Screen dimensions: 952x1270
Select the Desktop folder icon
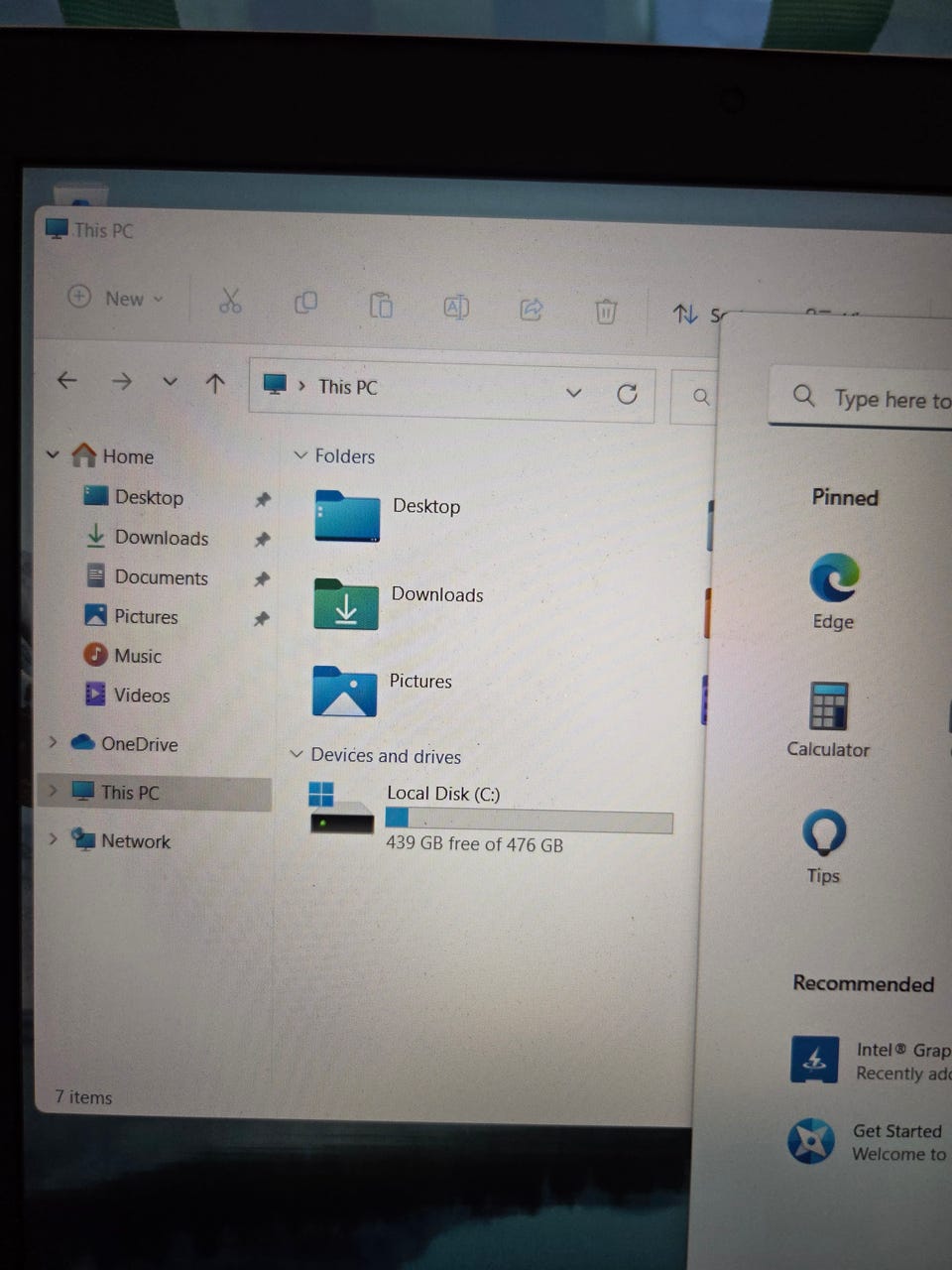[x=346, y=516]
